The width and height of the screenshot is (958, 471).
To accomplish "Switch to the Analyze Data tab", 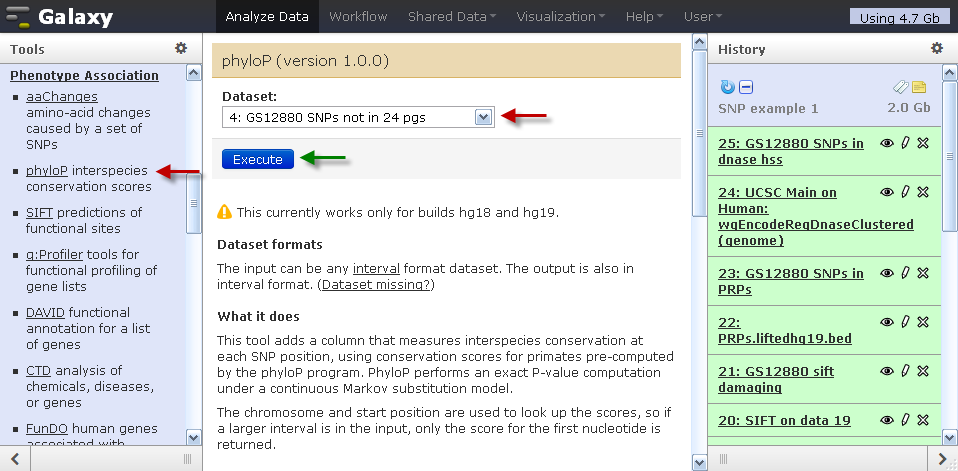I will click(267, 16).
